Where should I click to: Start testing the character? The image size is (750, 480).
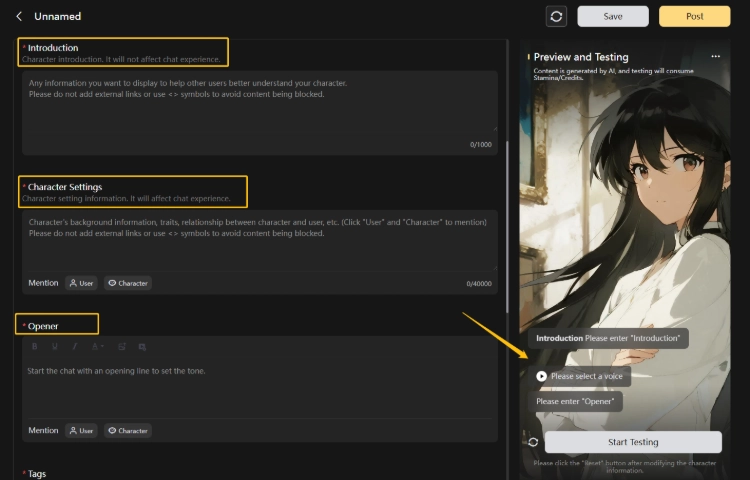(x=633, y=442)
